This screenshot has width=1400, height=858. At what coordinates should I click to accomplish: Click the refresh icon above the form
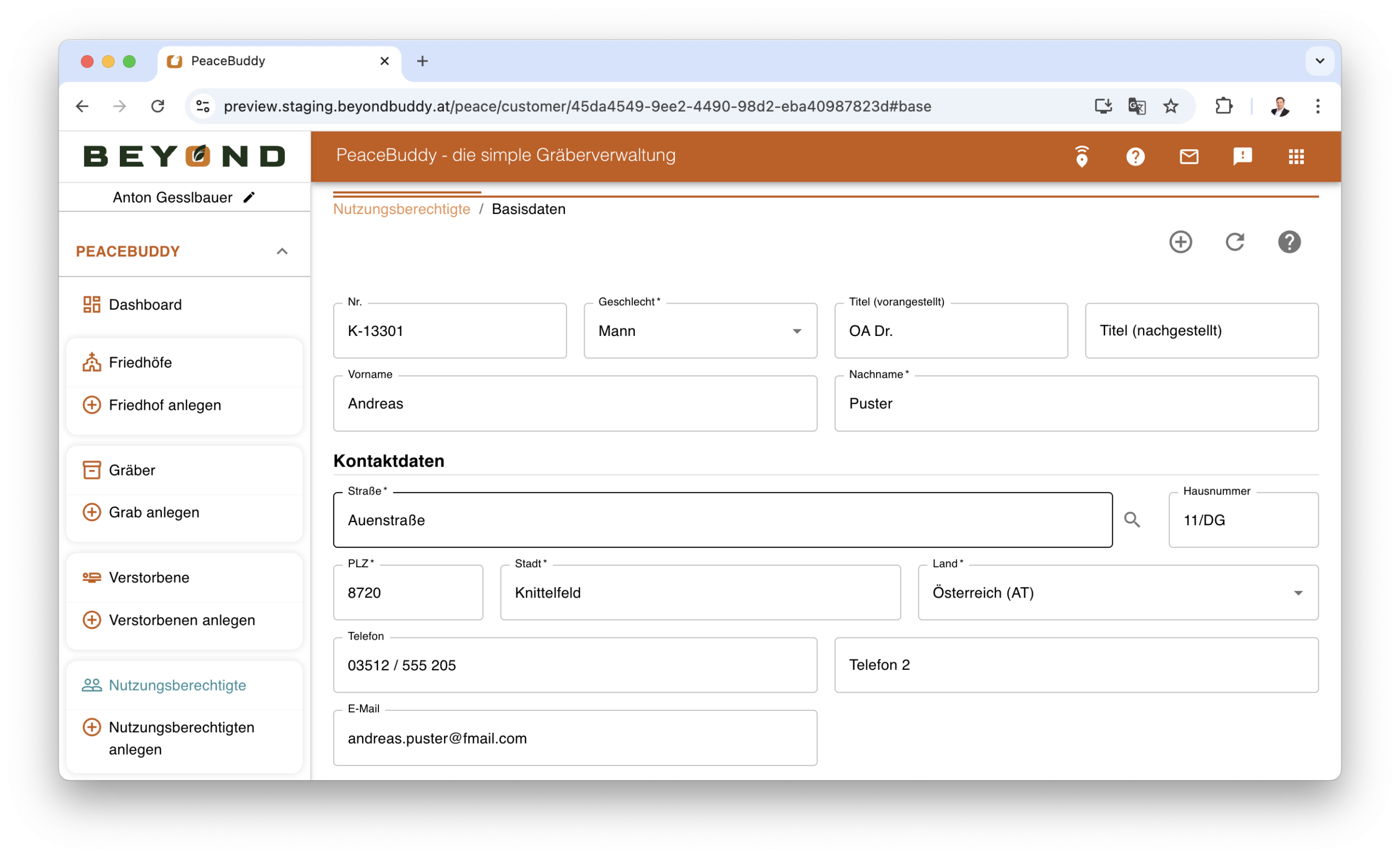click(1235, 242)
